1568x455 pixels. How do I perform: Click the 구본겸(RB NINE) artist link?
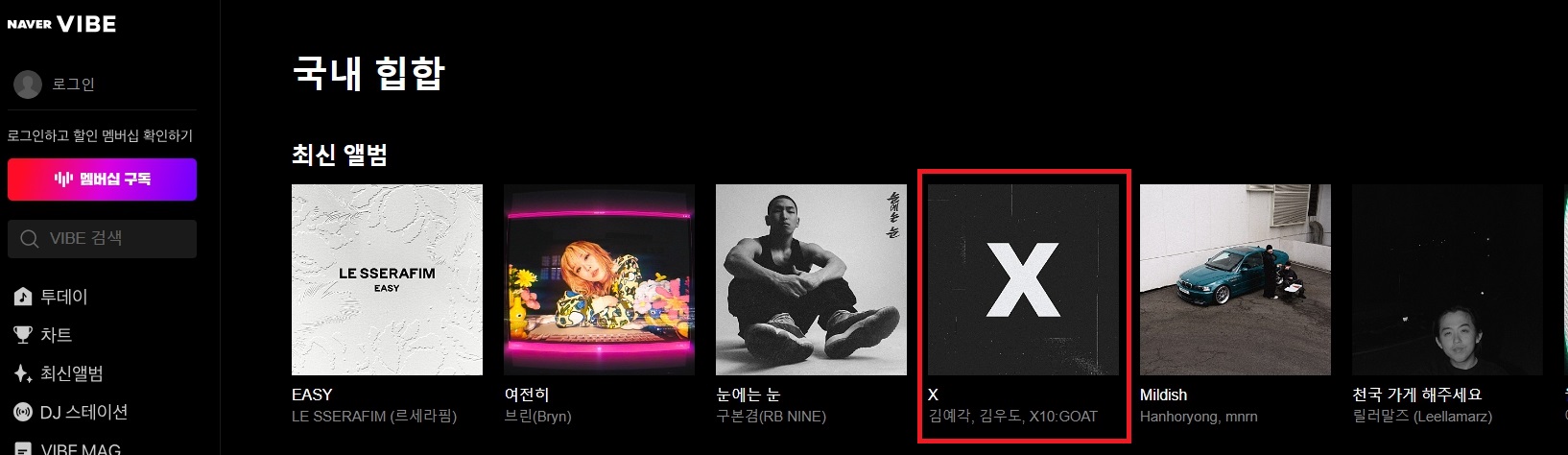coord(771,417)
